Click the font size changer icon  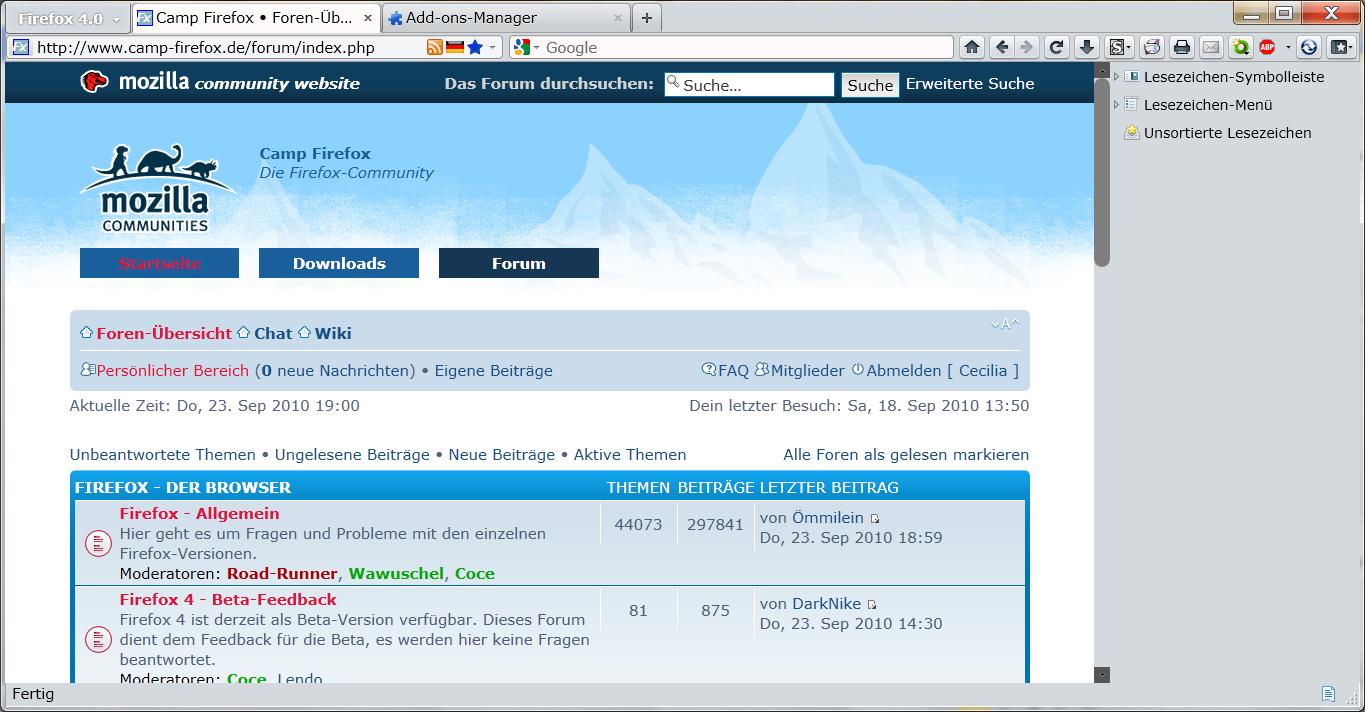[x=1005, y=324]
